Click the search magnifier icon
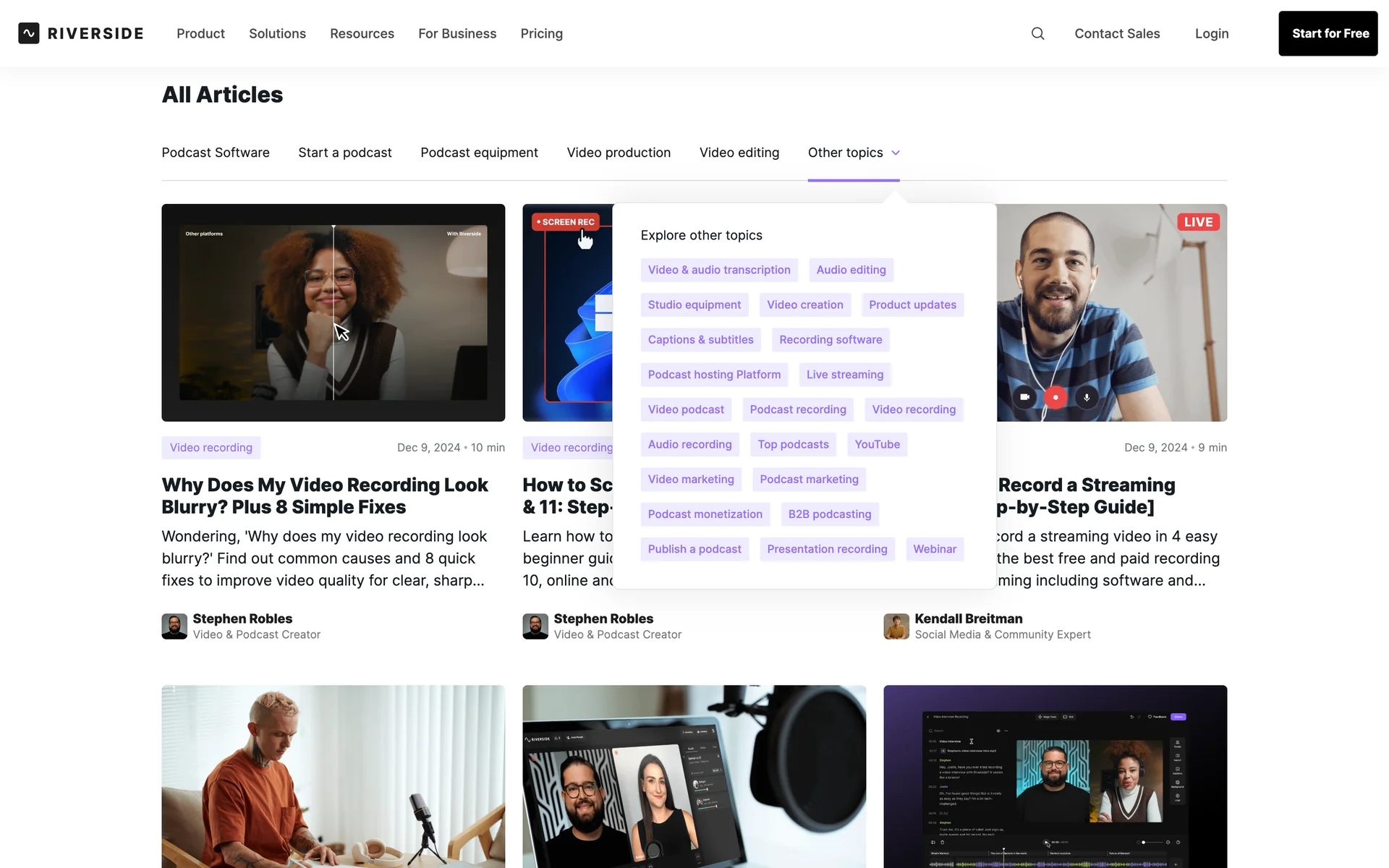Image resolution: width=1389 pixels, height=868 pixels. [x=1037, y=33]
